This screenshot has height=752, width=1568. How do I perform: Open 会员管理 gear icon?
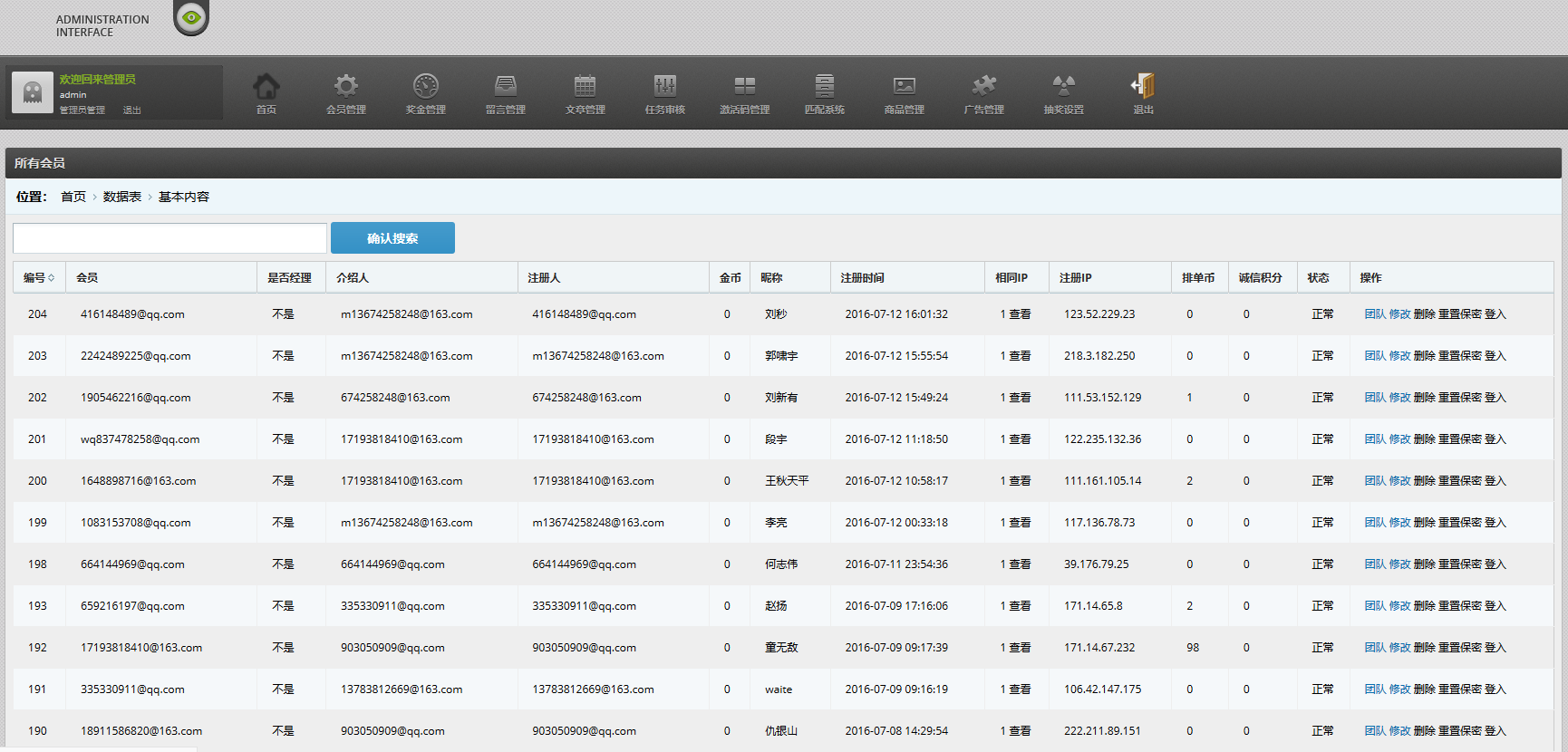pos(345,86)
